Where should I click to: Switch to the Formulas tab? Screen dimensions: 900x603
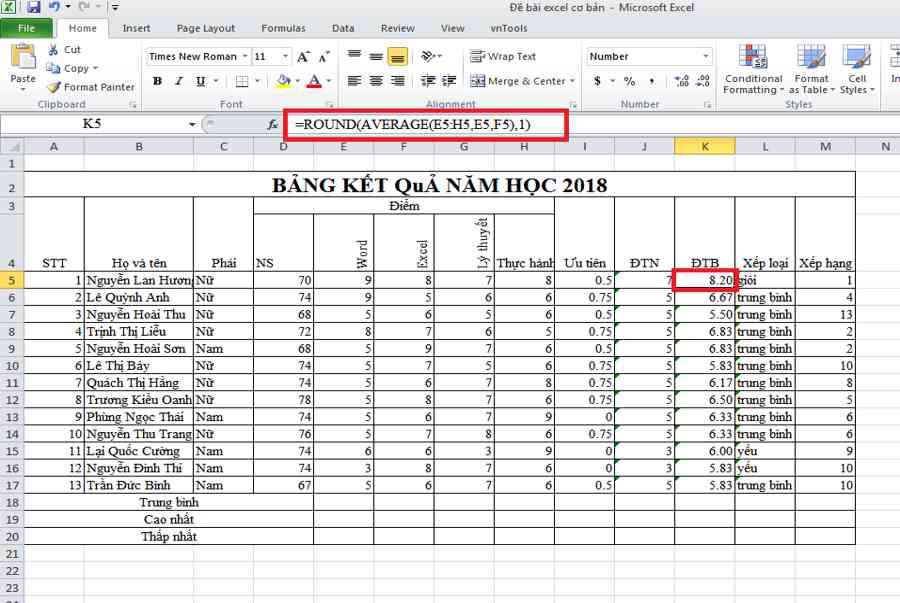[x=283, y=28]
